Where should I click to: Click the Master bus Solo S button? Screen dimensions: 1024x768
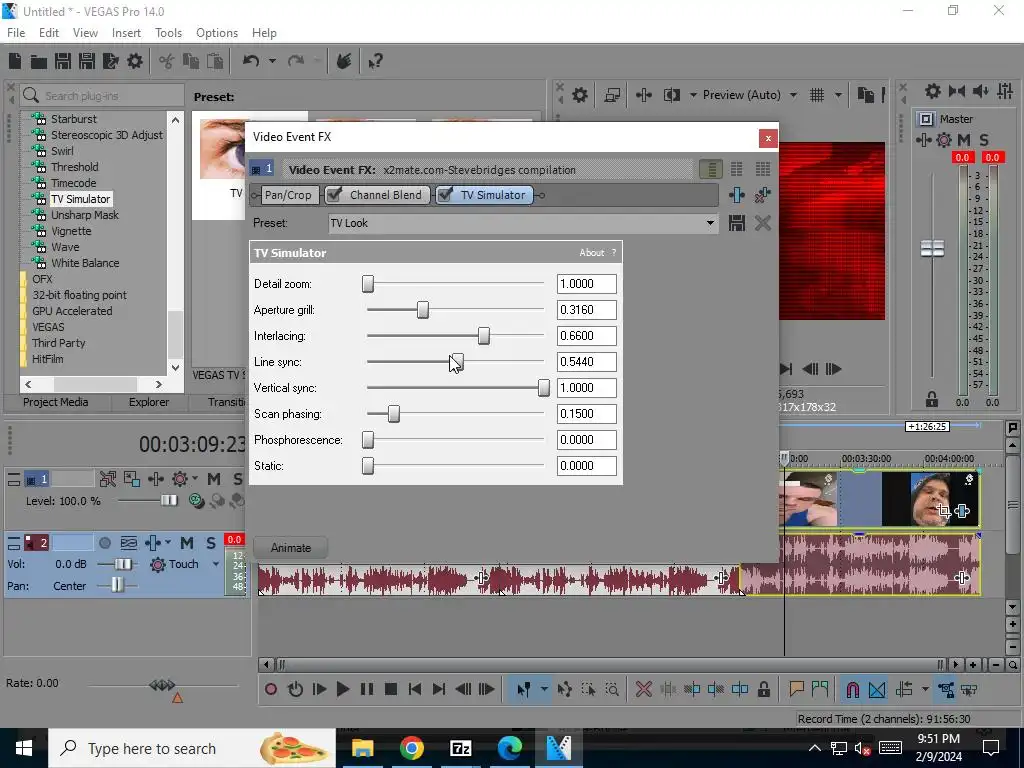coord(984,140)
